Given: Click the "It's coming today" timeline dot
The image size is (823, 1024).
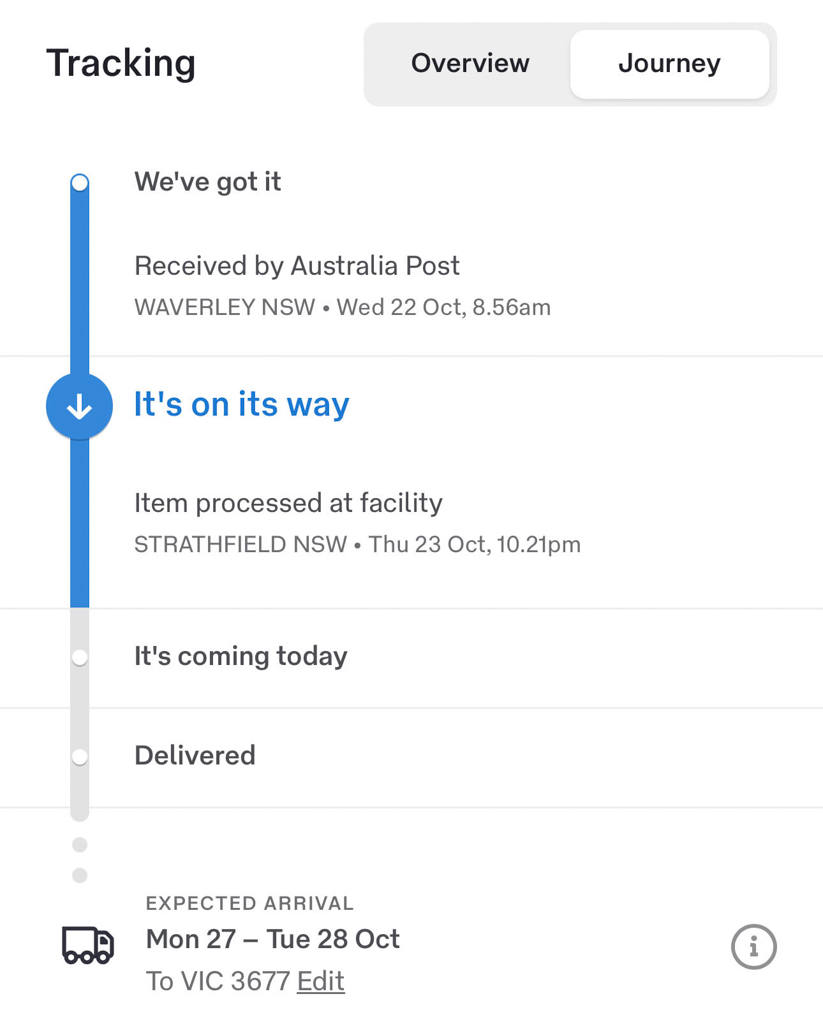Looking at the screenshot, I should (80, 657).
